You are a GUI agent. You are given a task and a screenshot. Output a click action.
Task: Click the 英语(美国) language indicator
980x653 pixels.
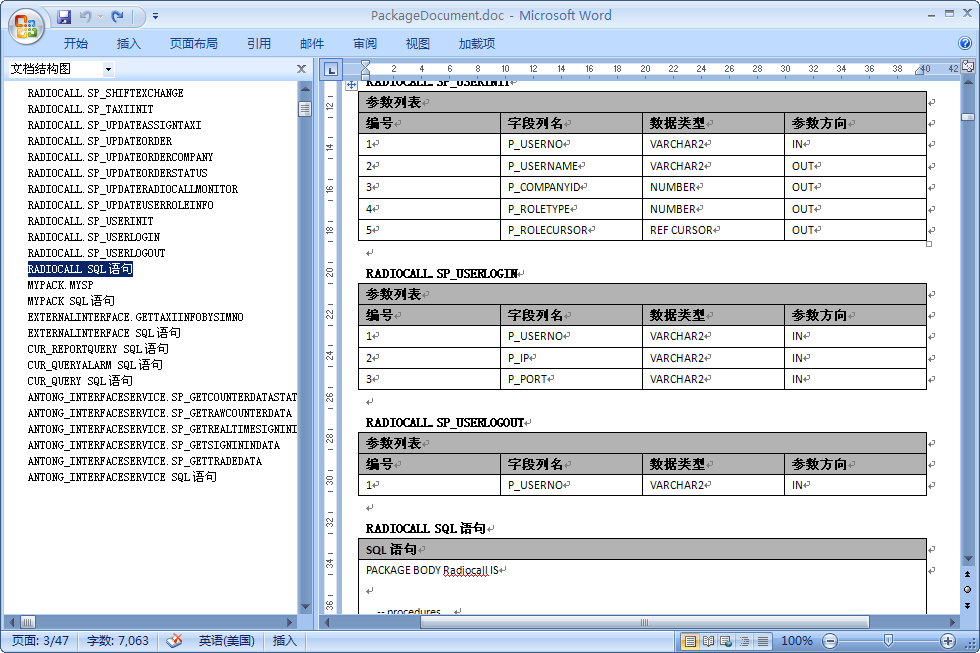pyautogui.click(x=226, y=641)
